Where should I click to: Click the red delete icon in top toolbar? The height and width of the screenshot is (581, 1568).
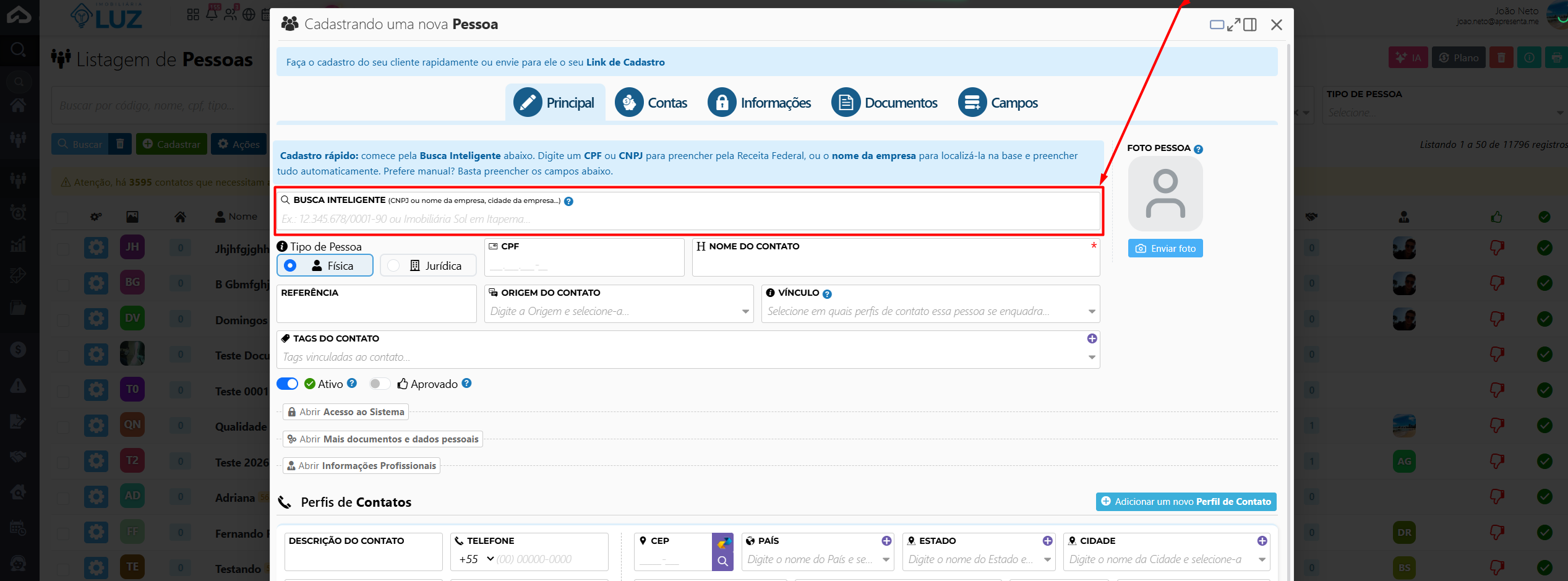tap(1501, 58)
